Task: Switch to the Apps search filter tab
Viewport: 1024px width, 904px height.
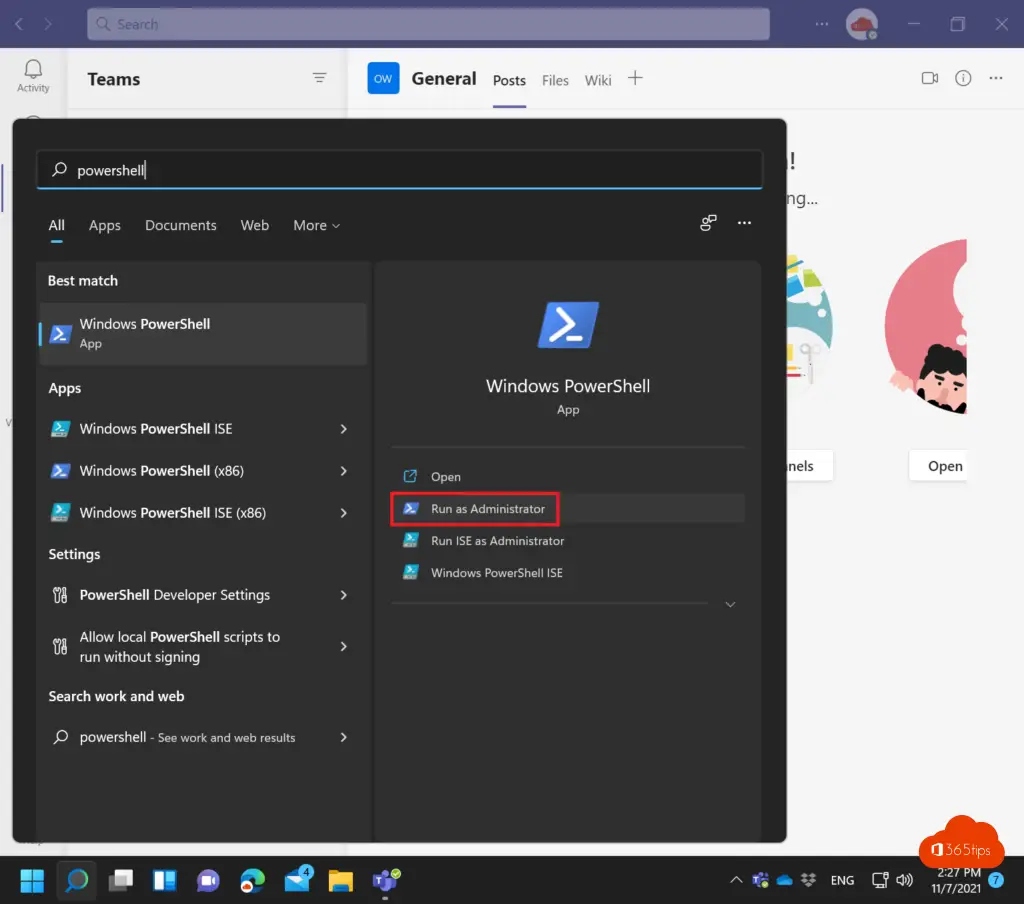Action: click(104, 226)
